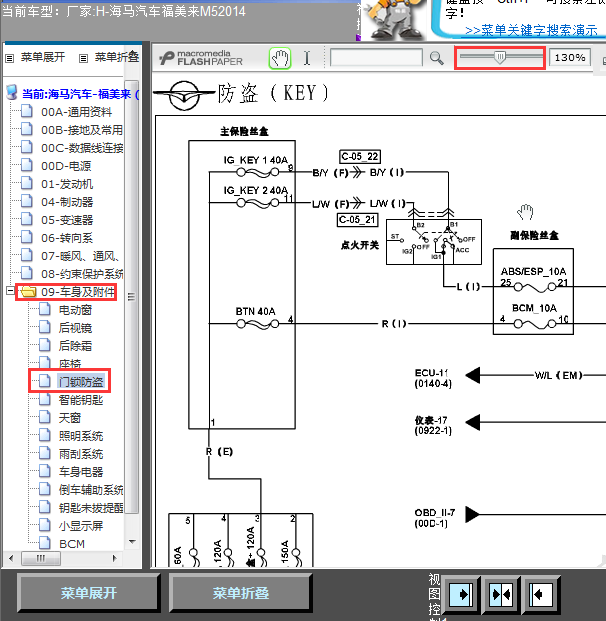This screenshot has width=606, height=621.
Task: Open the 07-暖风、通风 tree item
Action: click(80, 256)
